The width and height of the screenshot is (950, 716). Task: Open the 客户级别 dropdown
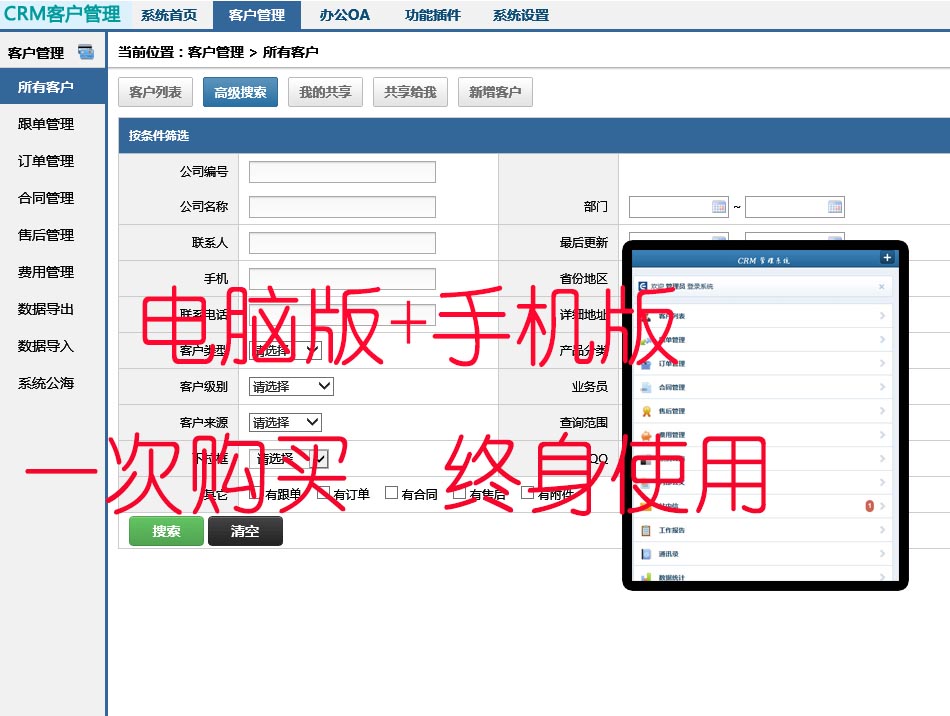[290, 386]
